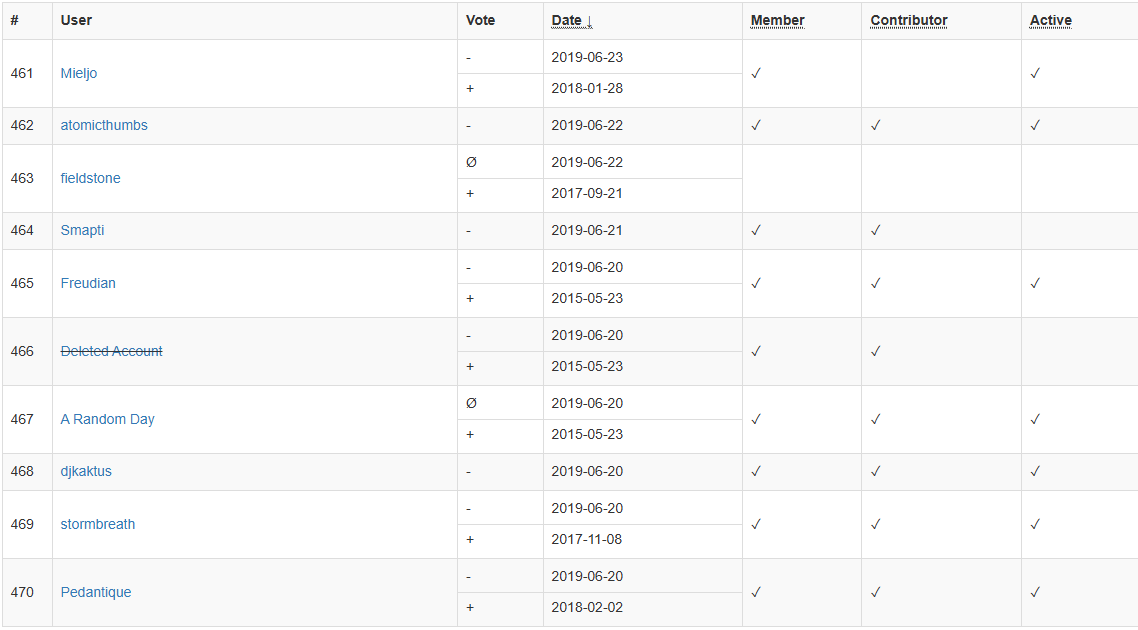Image resolution: width=1138 pixels, height=630 pixels.
Task: Click the Member column header
Action: (x=777, y=20)
